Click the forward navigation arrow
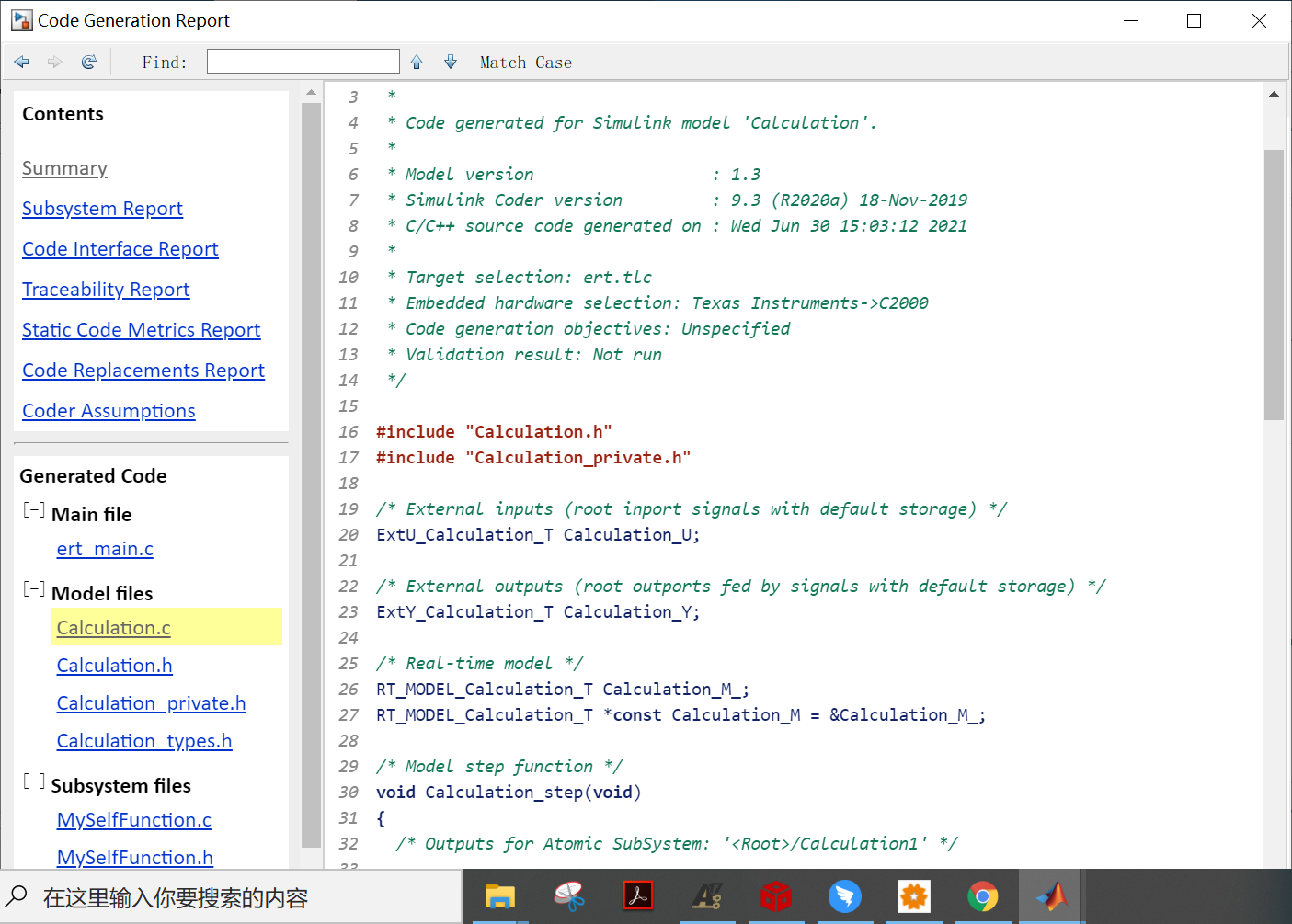This screenshot has height=924, width=1292. 54,62
